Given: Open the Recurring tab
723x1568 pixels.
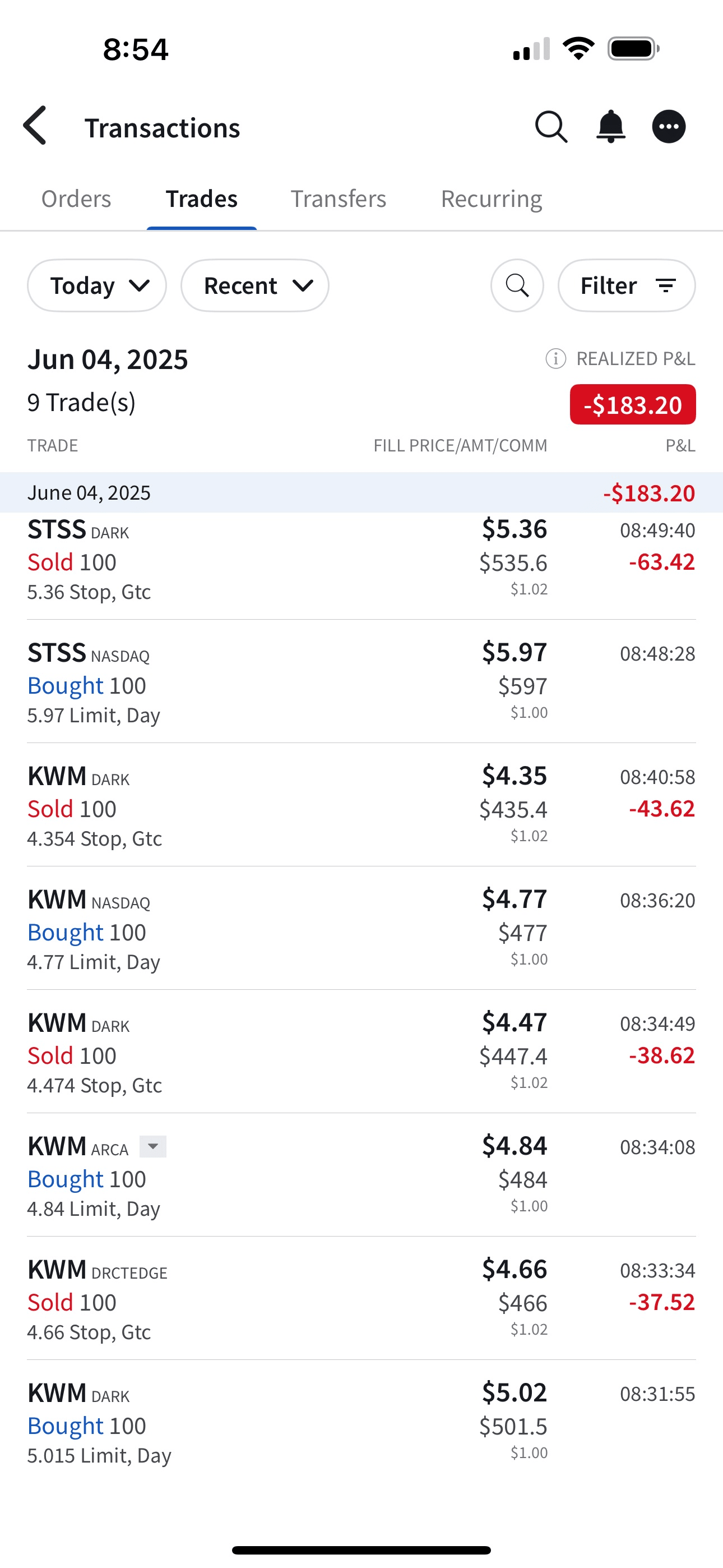Looking at the screenshot, I should pos(491,199).
